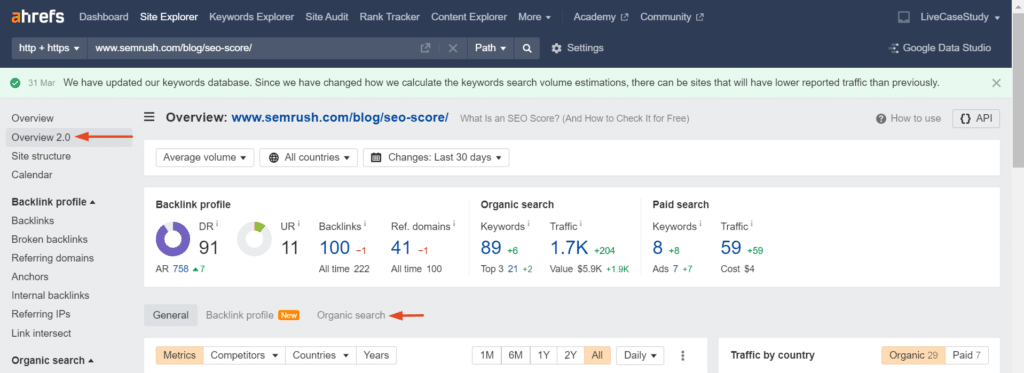Screen dimensions: 1024x373
Task: Click Paid search Keywords info icon
Action: click(x=700, y=224)
